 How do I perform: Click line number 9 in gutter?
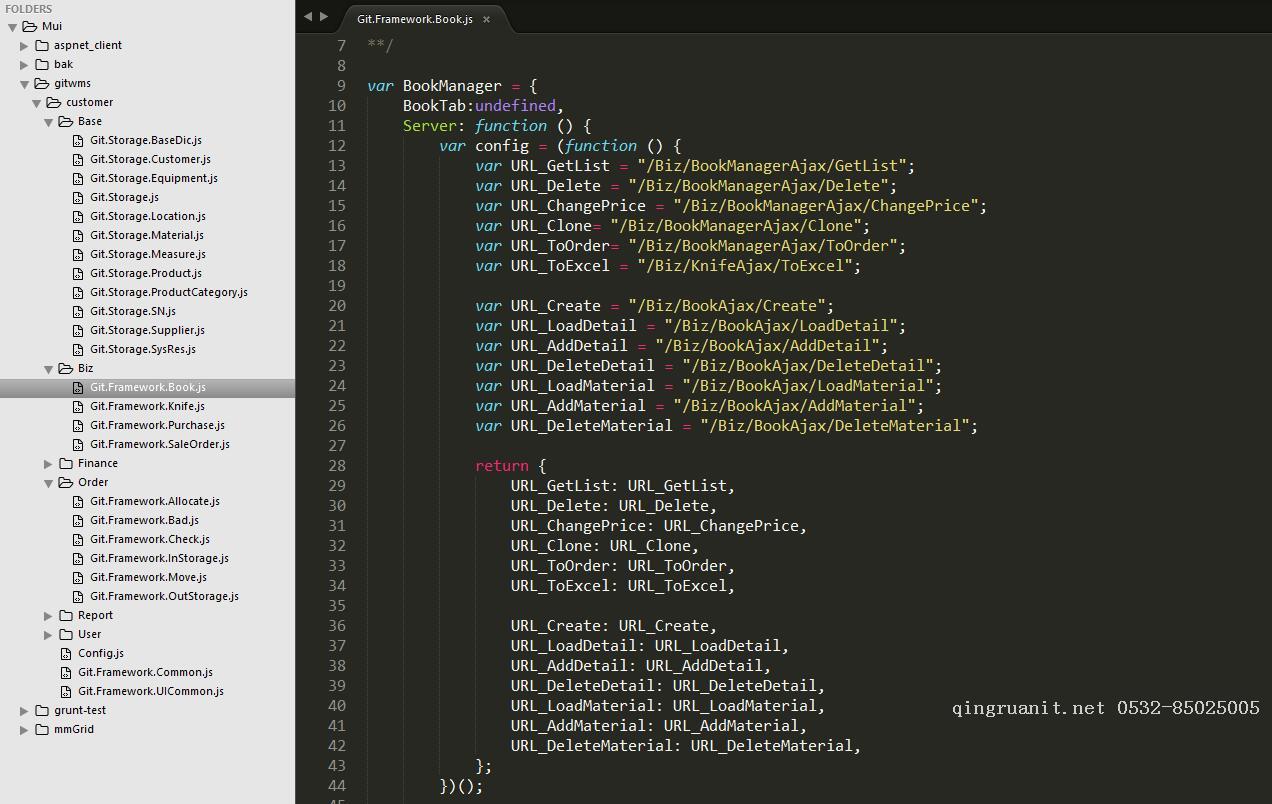(x=342, y=86)
